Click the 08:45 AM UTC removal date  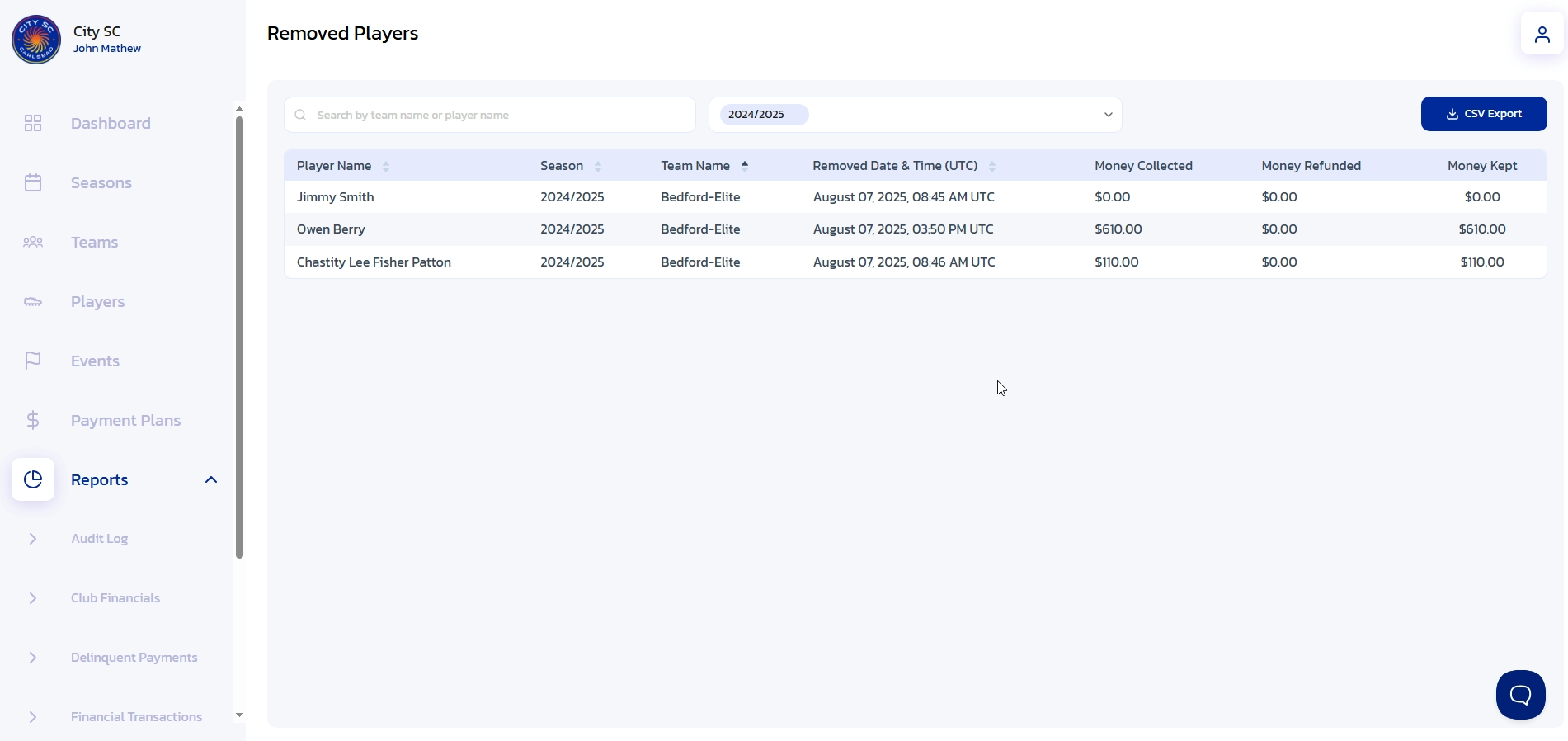(903, 197)
